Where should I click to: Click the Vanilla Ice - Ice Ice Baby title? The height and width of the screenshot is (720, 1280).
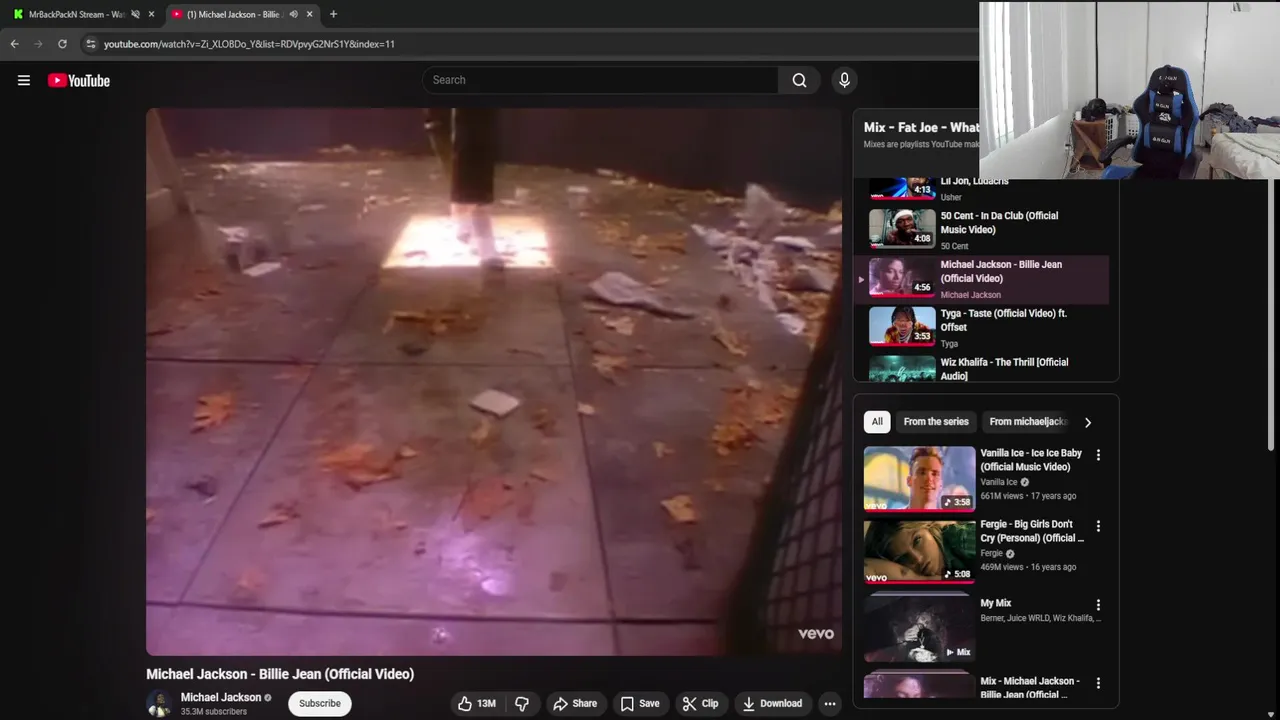(1031, 460)
